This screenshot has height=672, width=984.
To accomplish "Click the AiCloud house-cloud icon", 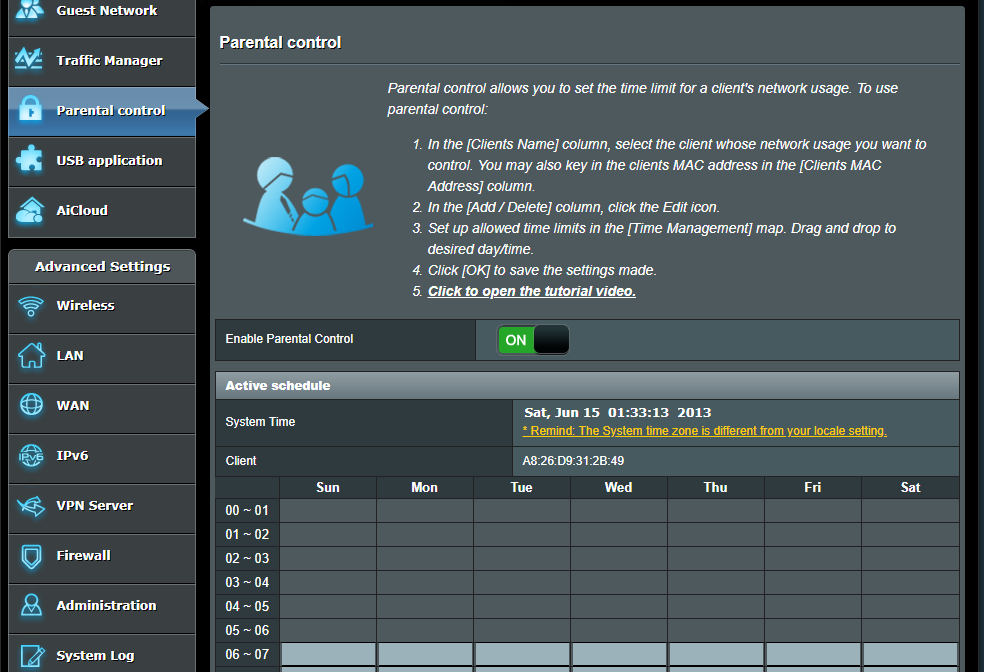I will (x=30, y=210).
